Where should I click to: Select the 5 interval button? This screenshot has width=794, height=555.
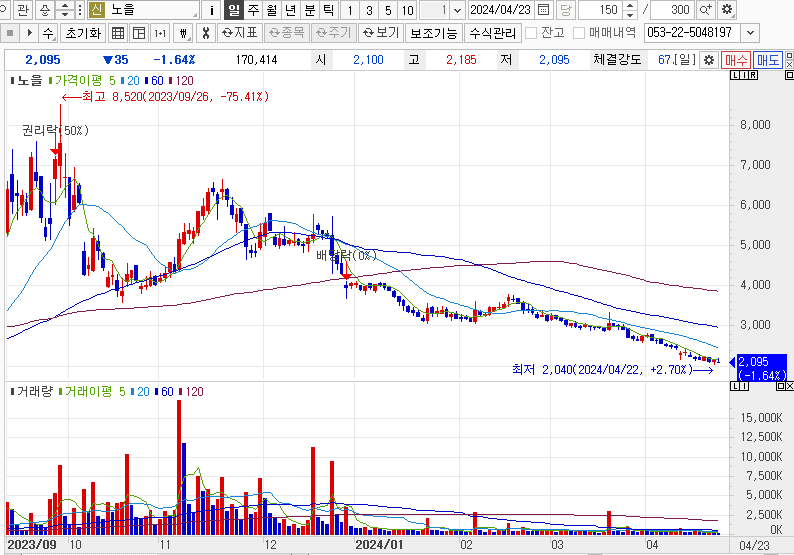[388, 10]
